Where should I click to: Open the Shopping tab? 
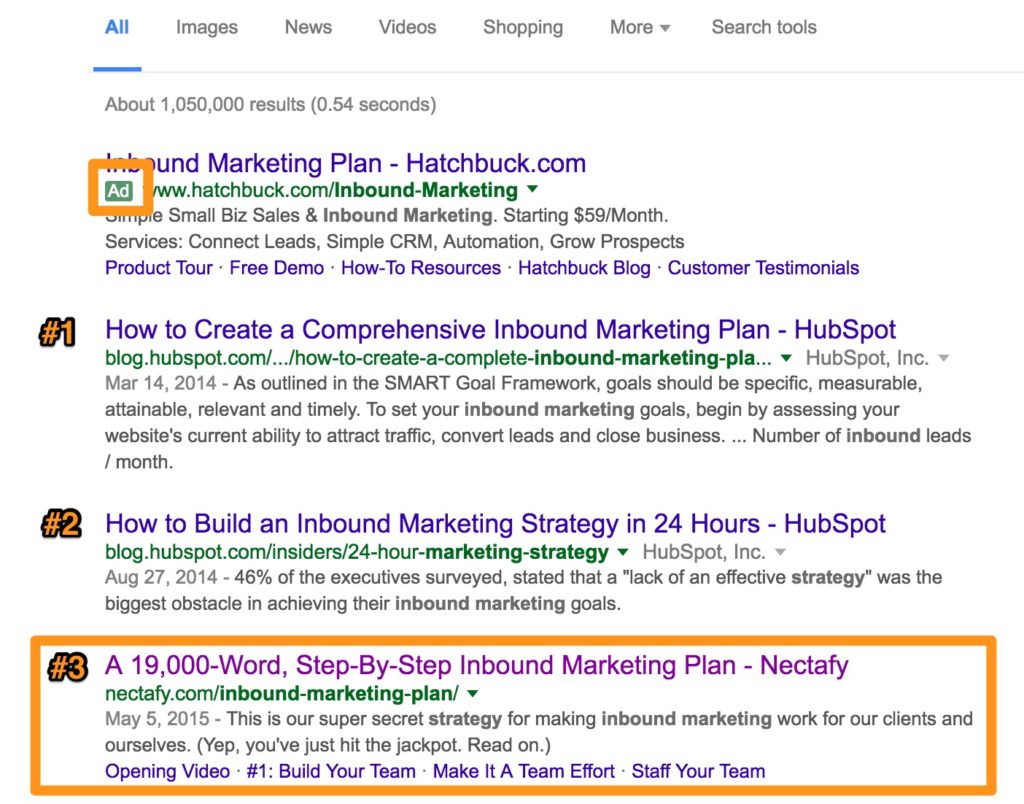[x=522, y=27]
